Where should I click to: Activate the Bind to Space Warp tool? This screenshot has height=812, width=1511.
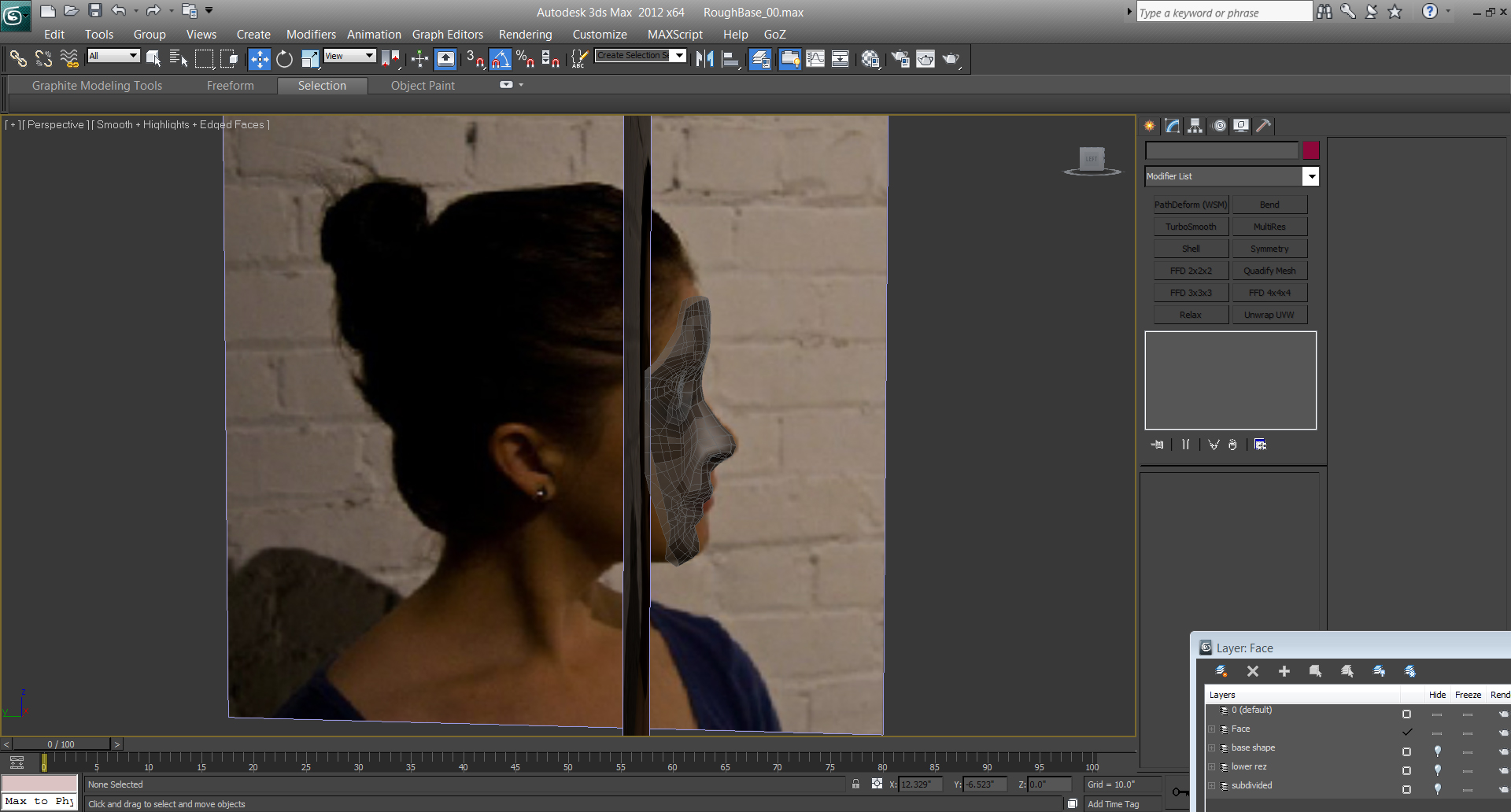(69, 58)
